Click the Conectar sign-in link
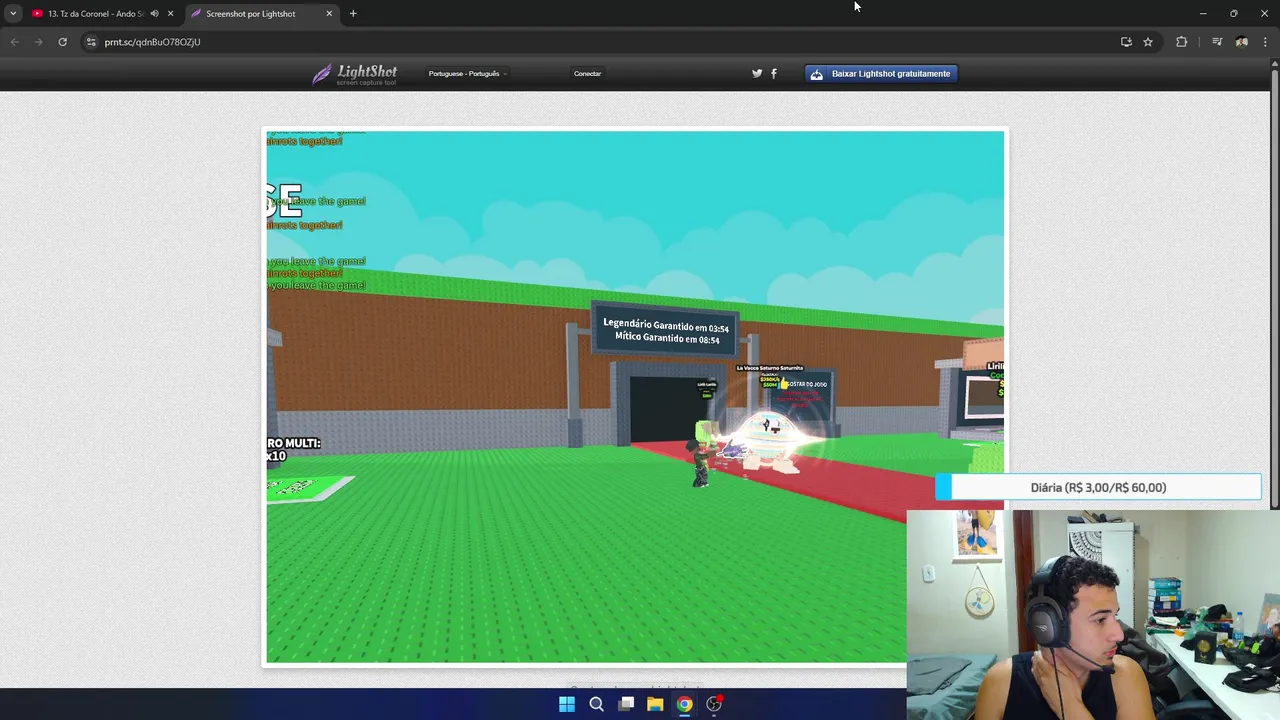 pyautogui.click(x=587, y=74)
